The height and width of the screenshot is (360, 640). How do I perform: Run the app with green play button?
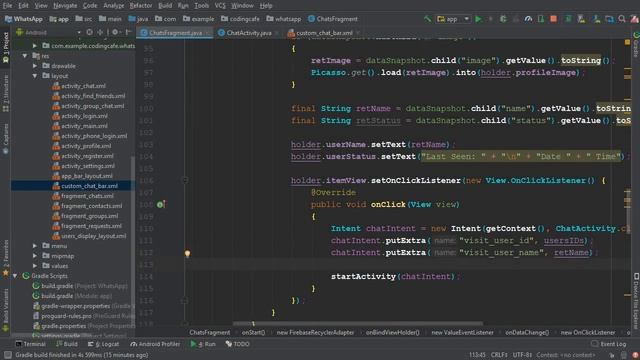478,19
